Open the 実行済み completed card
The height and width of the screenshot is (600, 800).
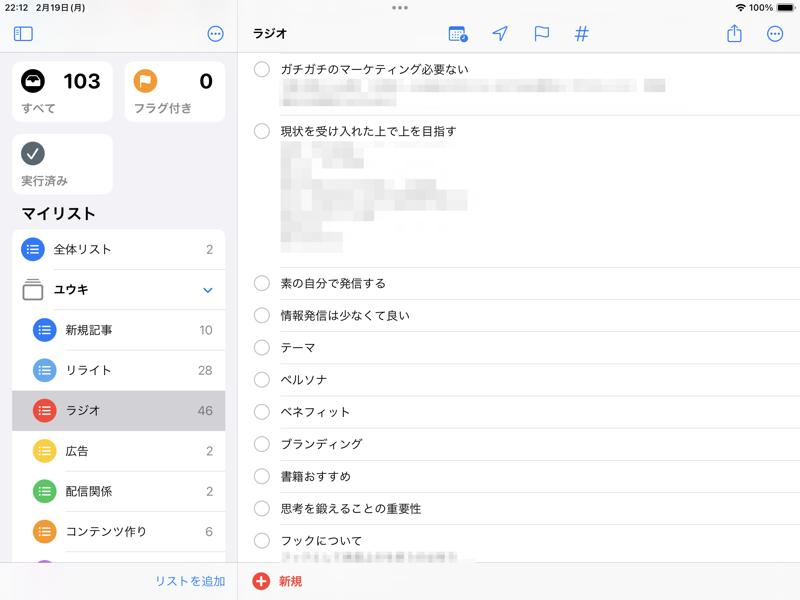62,164
